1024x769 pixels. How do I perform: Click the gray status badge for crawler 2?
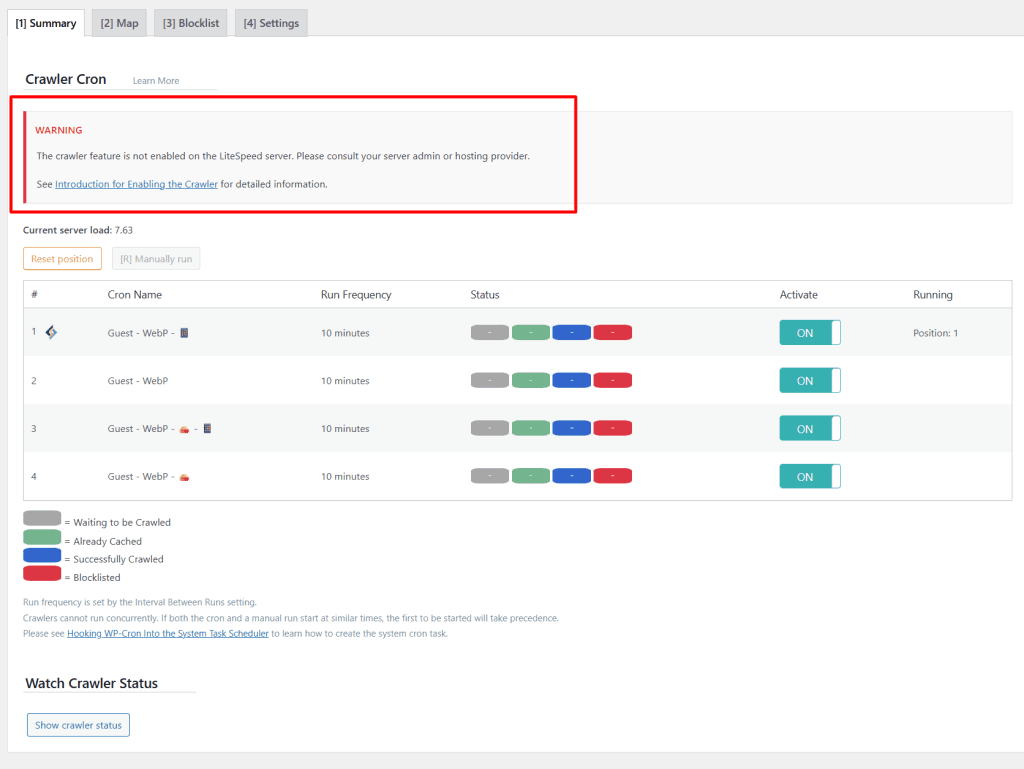[x=489, y=380]
